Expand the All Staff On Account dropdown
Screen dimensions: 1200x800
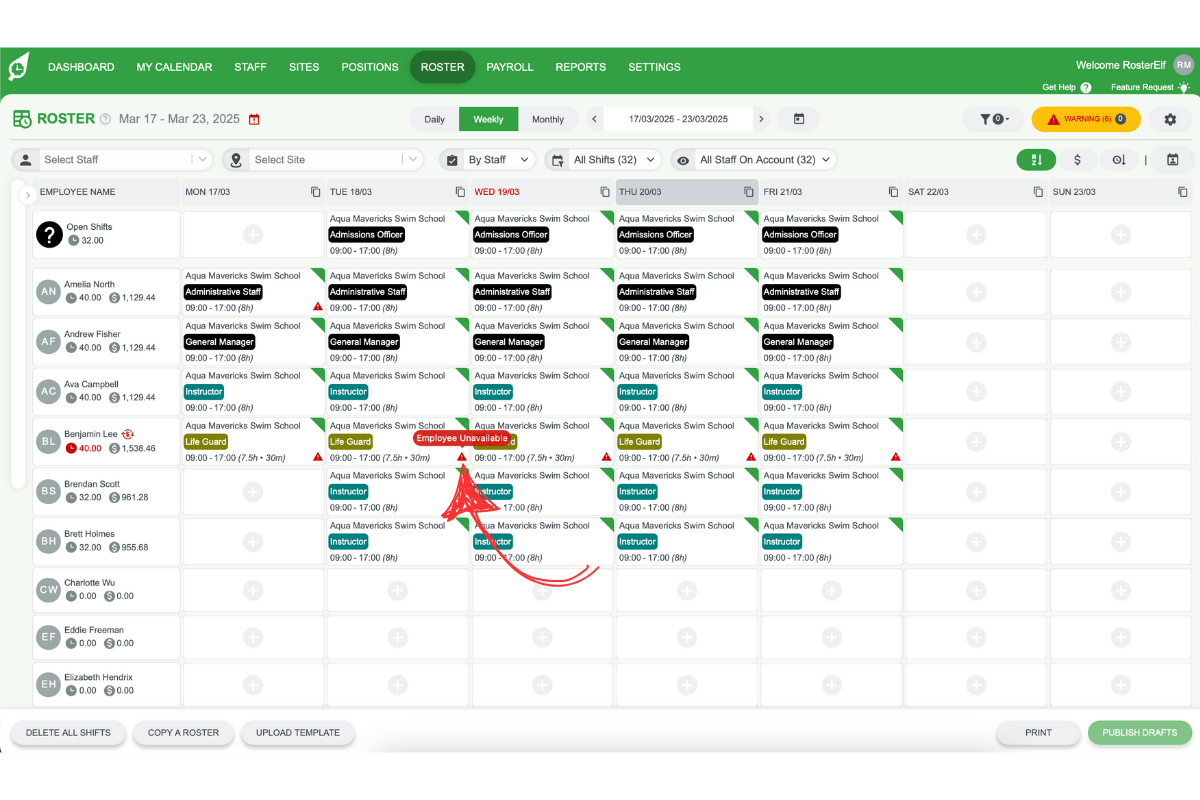(754, 159)
